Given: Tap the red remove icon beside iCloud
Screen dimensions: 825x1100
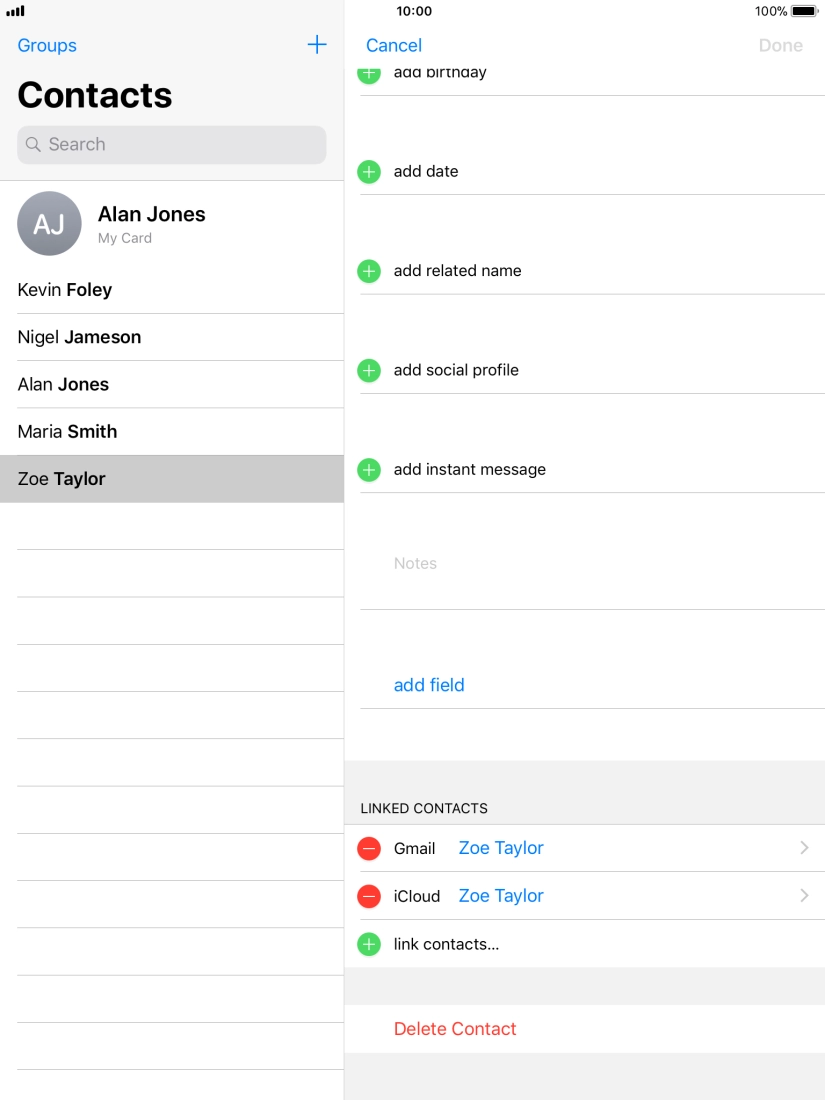Looking at the screenshot, I should [x=369, y=896].
